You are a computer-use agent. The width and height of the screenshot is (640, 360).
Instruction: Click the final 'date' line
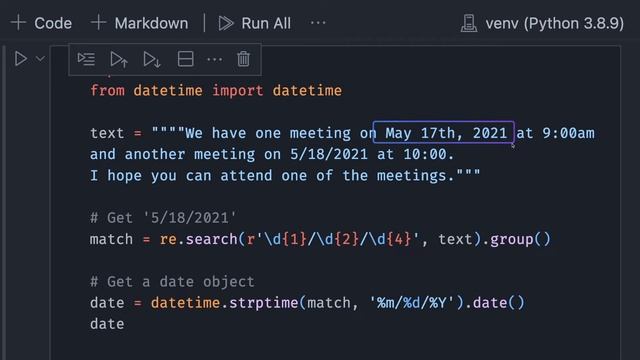107,324
